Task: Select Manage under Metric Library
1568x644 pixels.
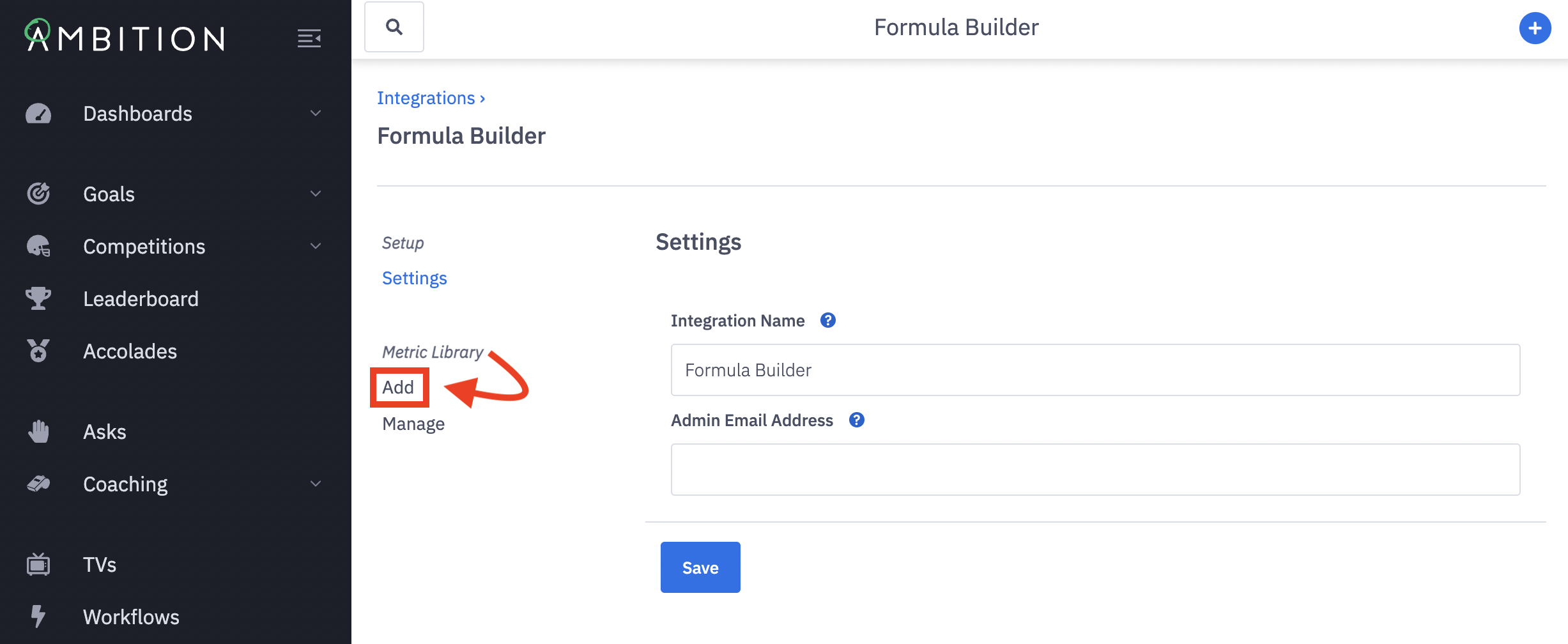Action: 413,424
